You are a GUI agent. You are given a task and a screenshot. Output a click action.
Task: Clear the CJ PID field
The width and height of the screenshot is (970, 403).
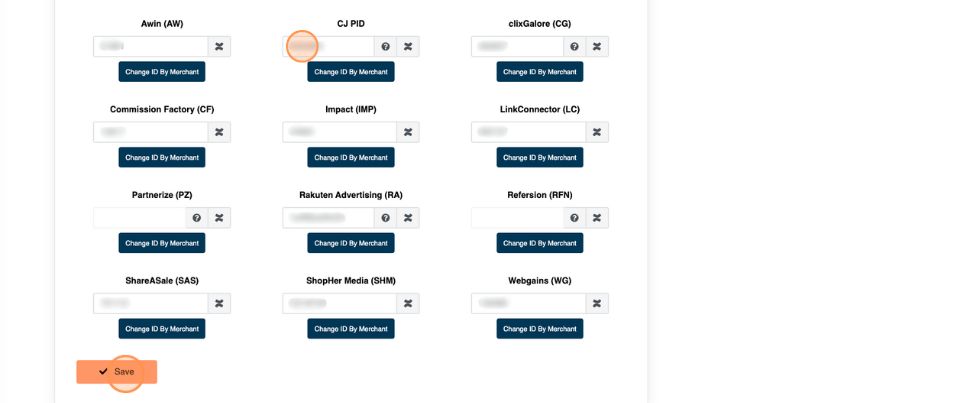pyautogui.click(x=408, y=46)
